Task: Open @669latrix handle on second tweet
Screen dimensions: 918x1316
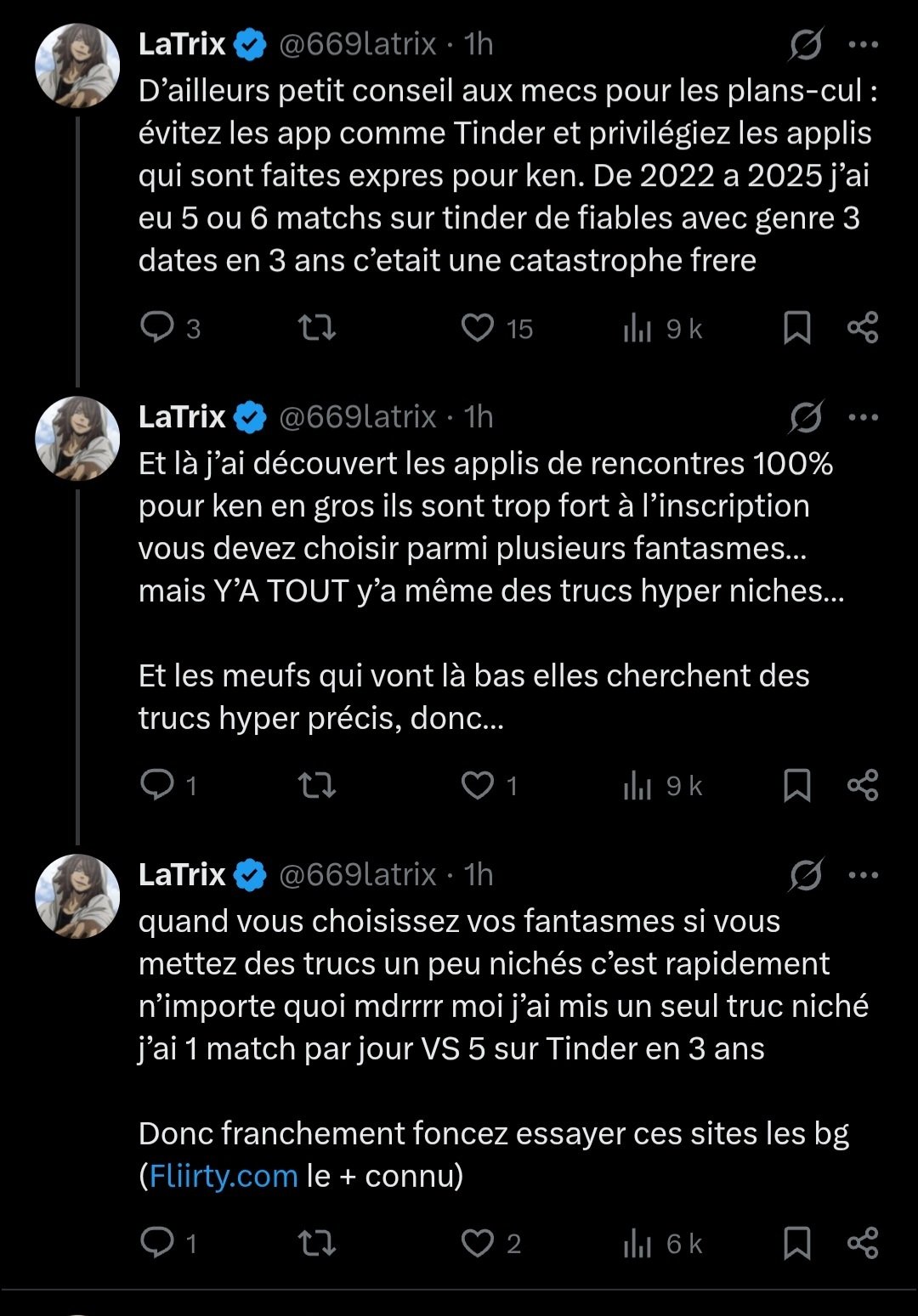Action: click(x=358, y=417)
